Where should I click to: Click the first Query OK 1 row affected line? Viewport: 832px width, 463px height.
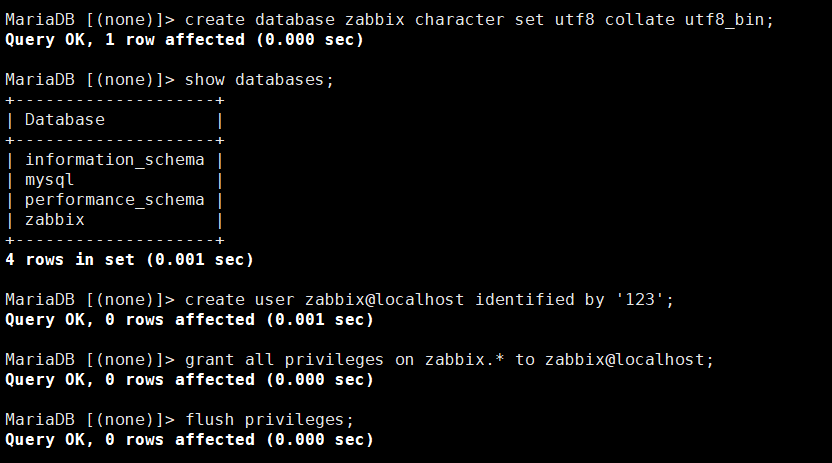184,40
